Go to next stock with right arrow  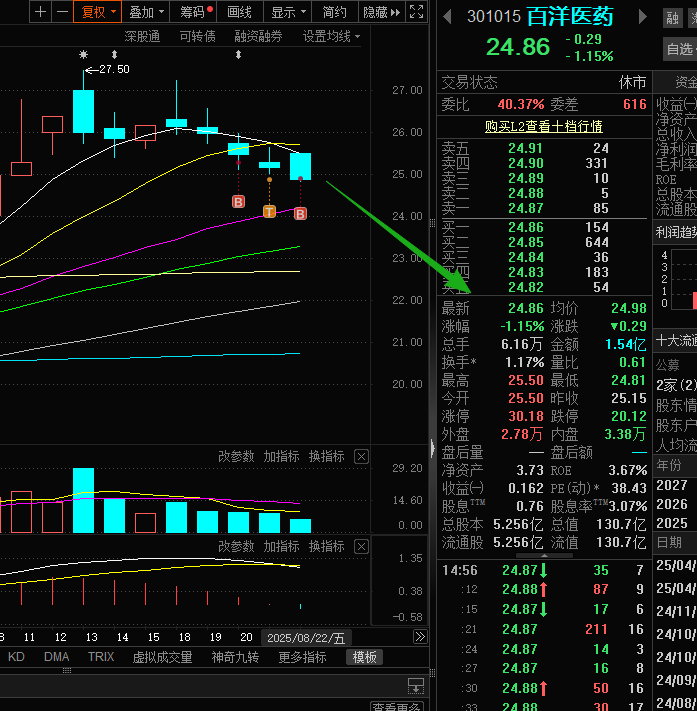coord(642,17)
